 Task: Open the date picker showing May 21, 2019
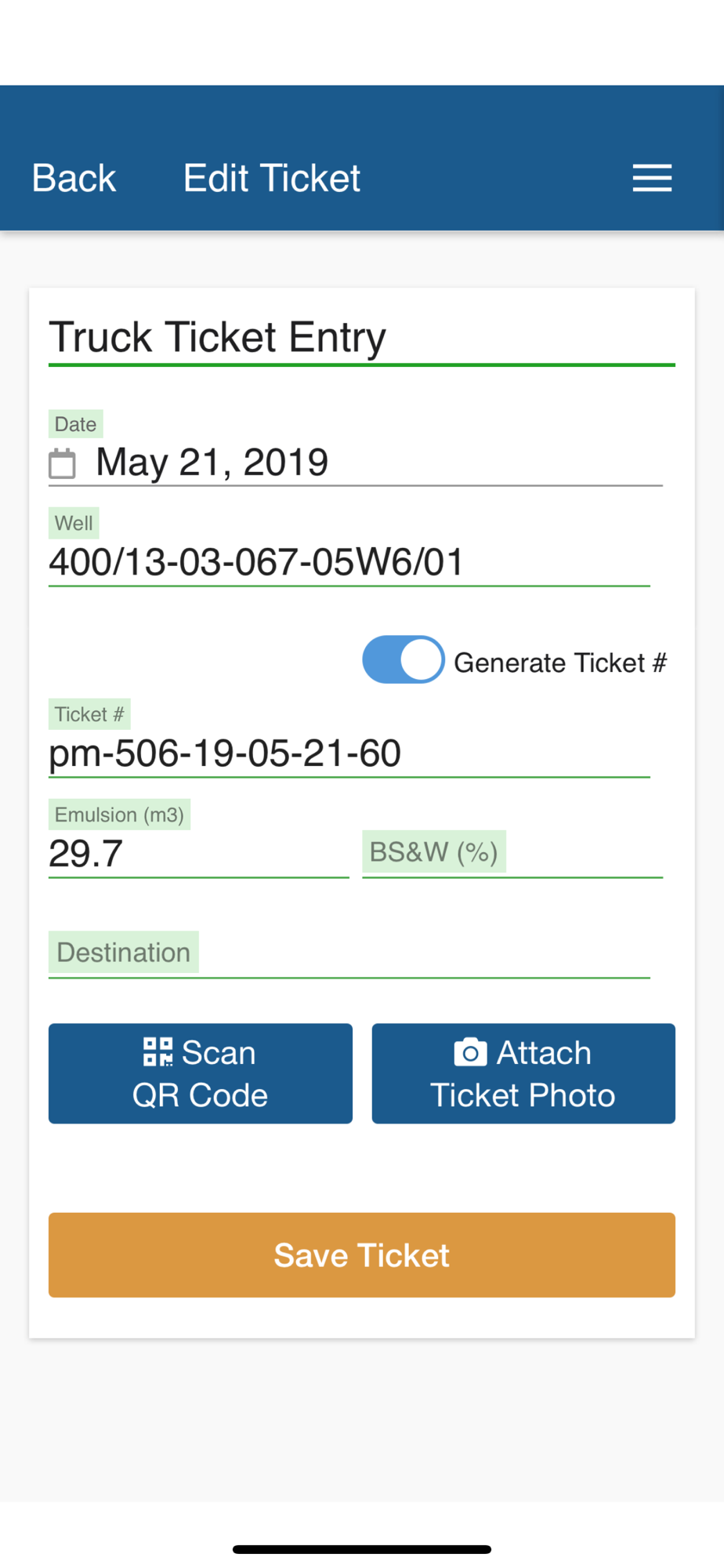(x=356, y=463)
